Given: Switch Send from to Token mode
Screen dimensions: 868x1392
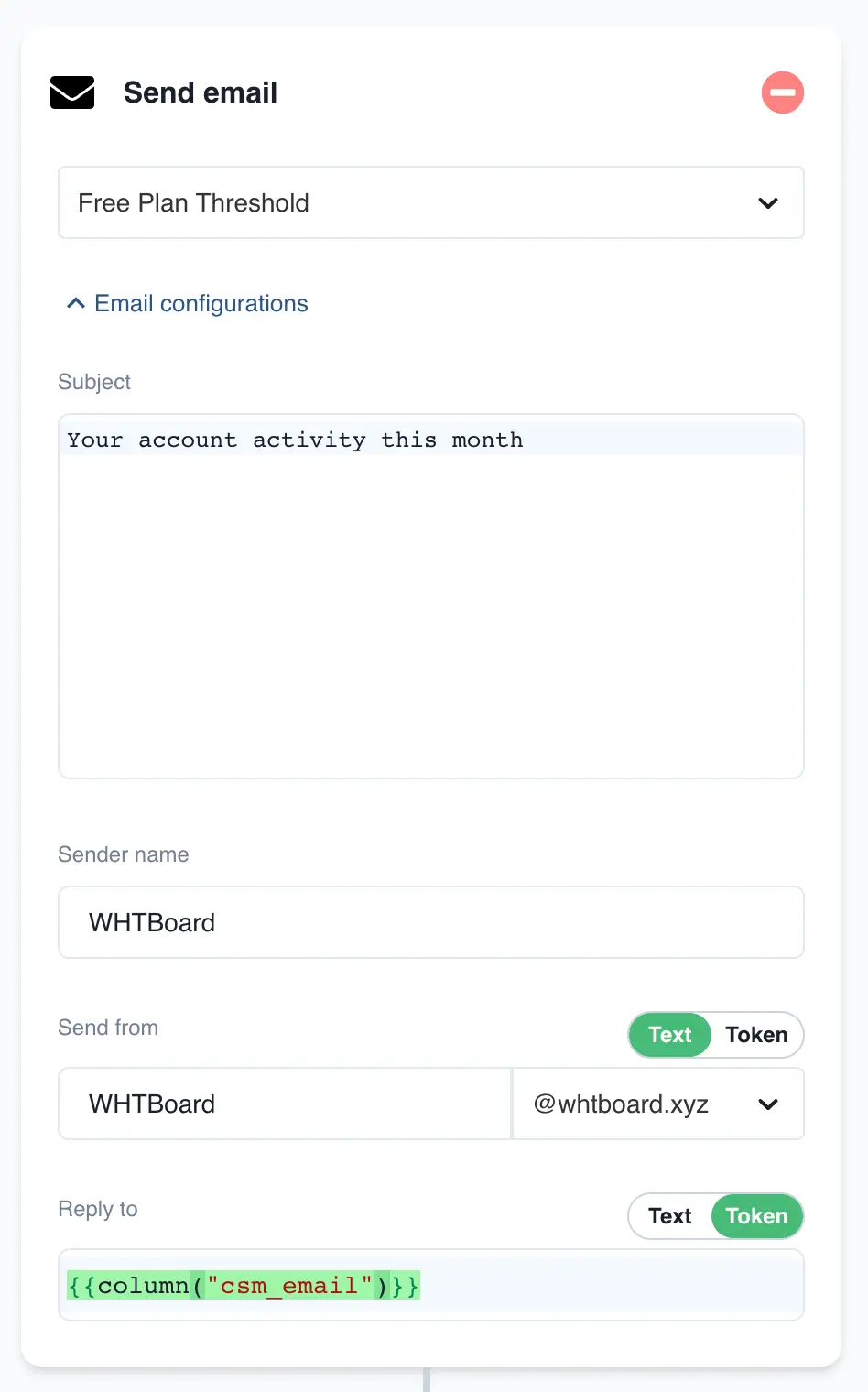Looking at the screenshot, I should 756,1035.
